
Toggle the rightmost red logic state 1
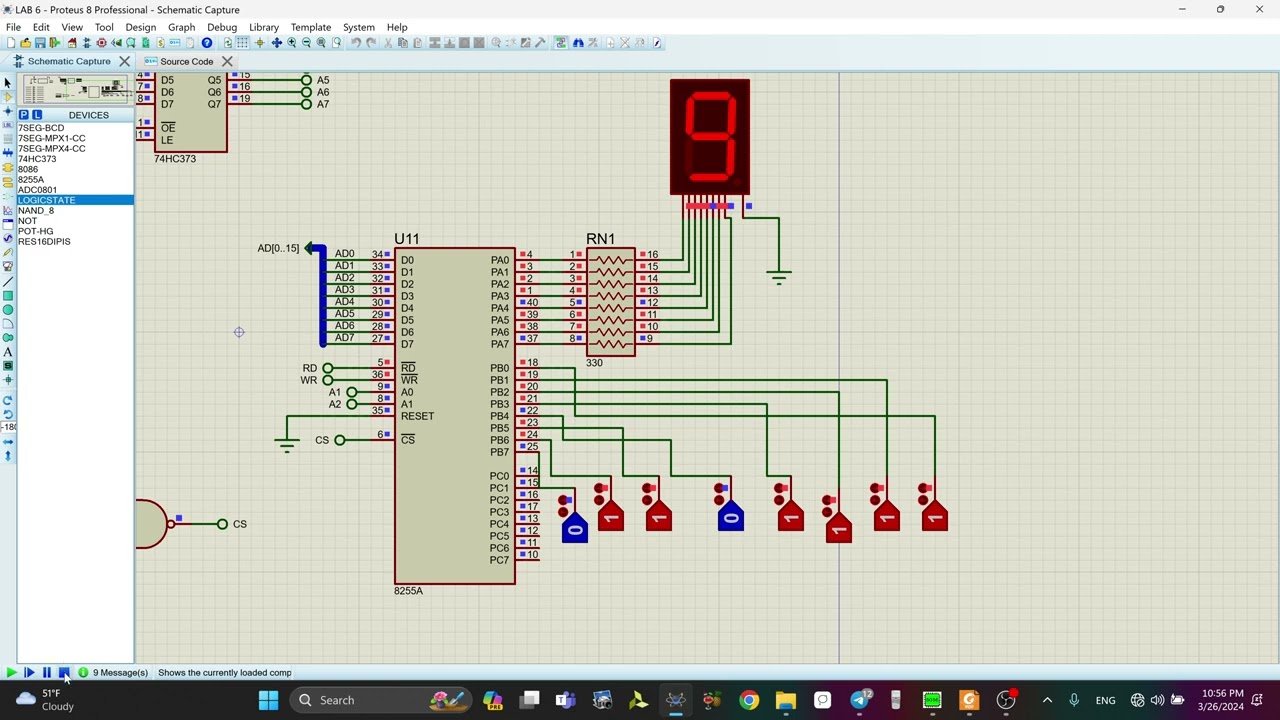[x=934, y=518]
